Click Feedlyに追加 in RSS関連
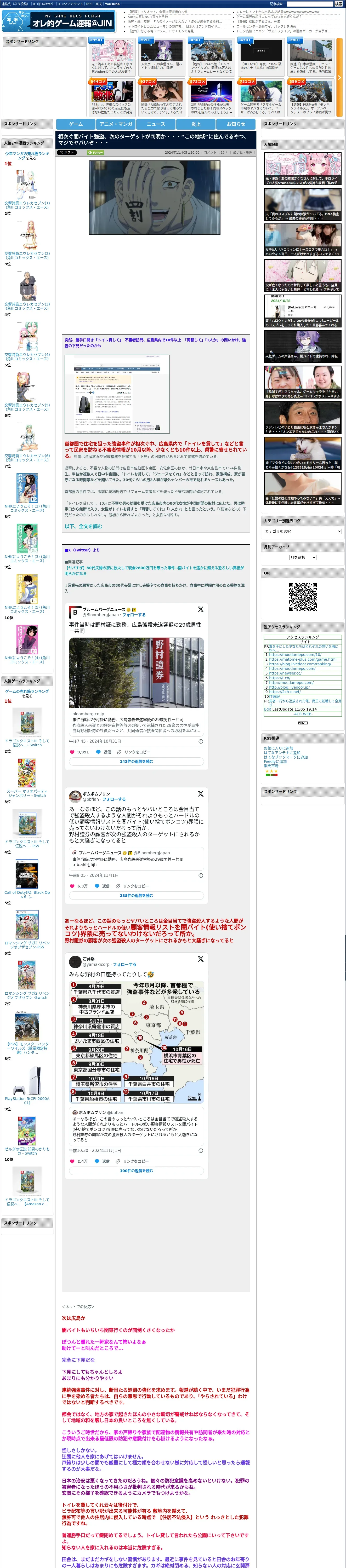This screenshot has width=346, height=1568. coord(275,762)
